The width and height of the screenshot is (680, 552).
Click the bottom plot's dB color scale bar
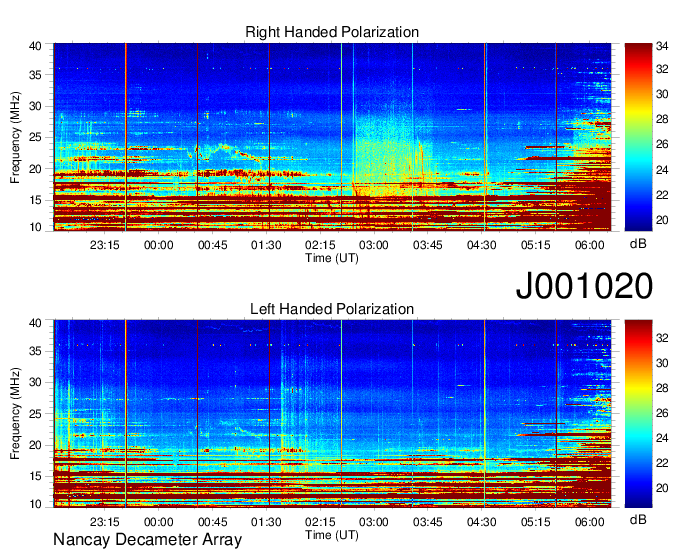638,414
